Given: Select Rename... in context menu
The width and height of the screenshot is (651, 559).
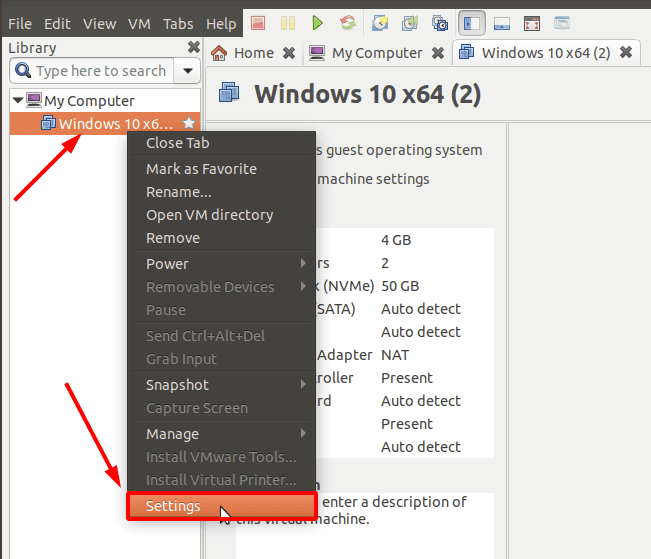Looking at the screenshot, I should (x=222, y=192).
